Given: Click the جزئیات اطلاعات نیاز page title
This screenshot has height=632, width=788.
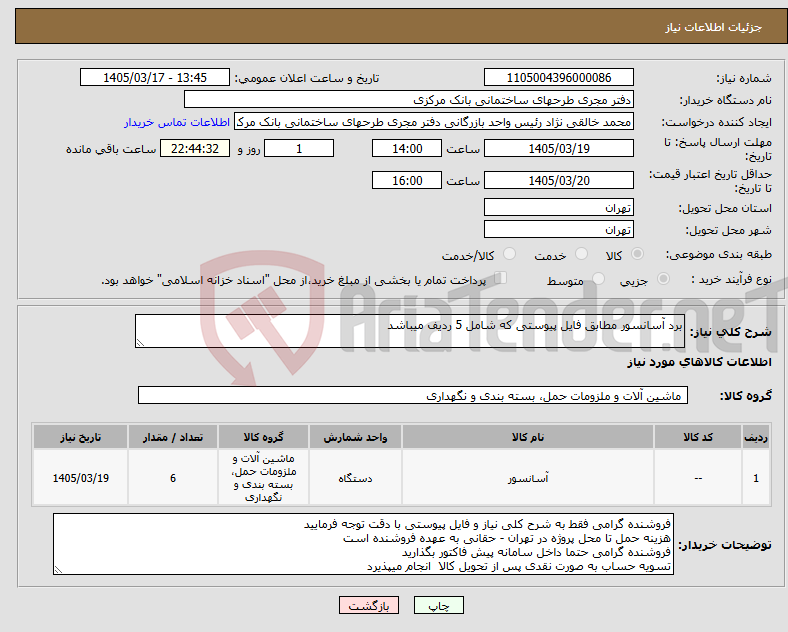Looking at the screenshot, I should tap(714, 27).
